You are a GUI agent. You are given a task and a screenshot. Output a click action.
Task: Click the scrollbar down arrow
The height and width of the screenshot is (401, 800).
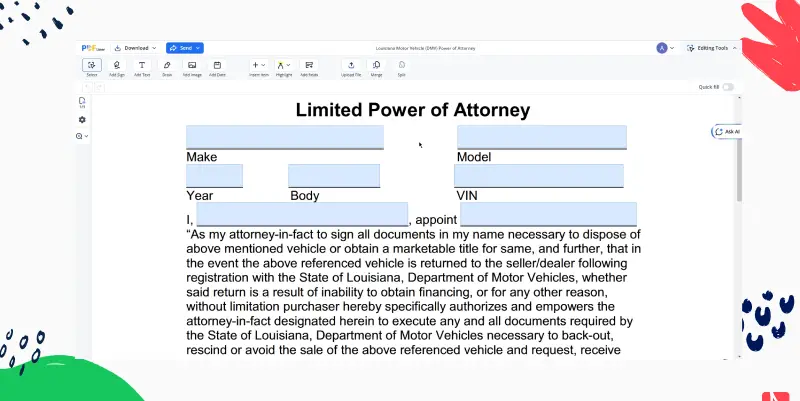tap(739, 357)
